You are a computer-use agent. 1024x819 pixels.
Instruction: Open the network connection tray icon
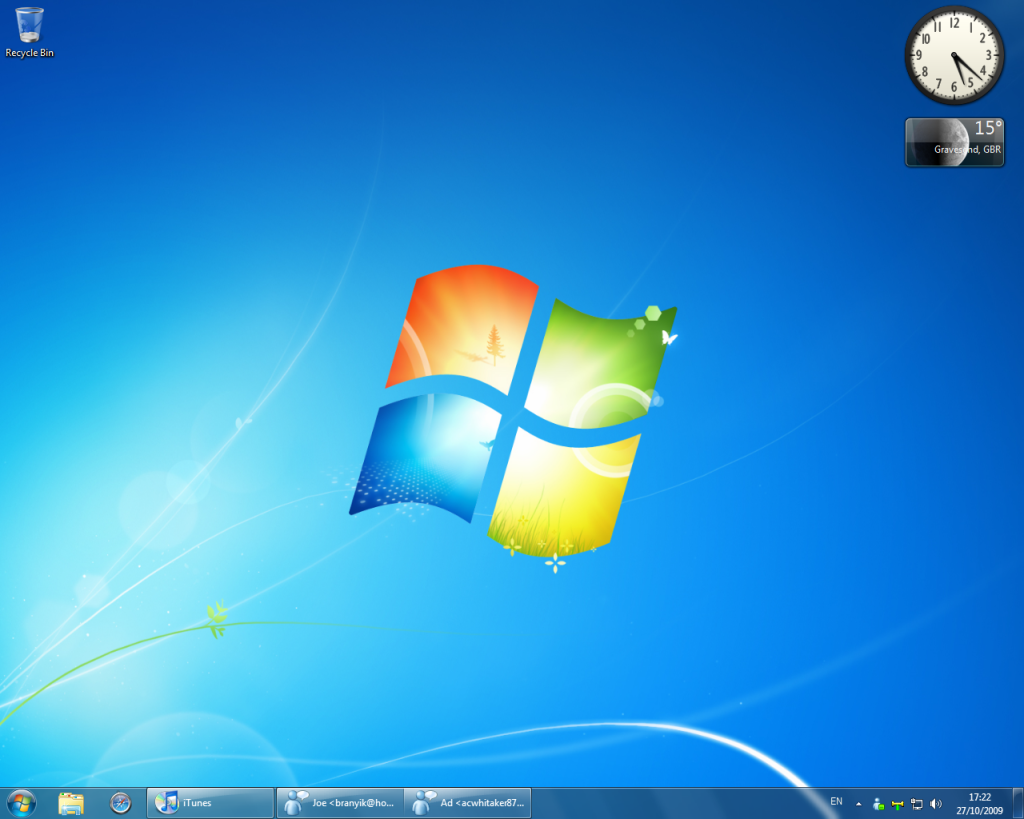(x=917, y=804)
